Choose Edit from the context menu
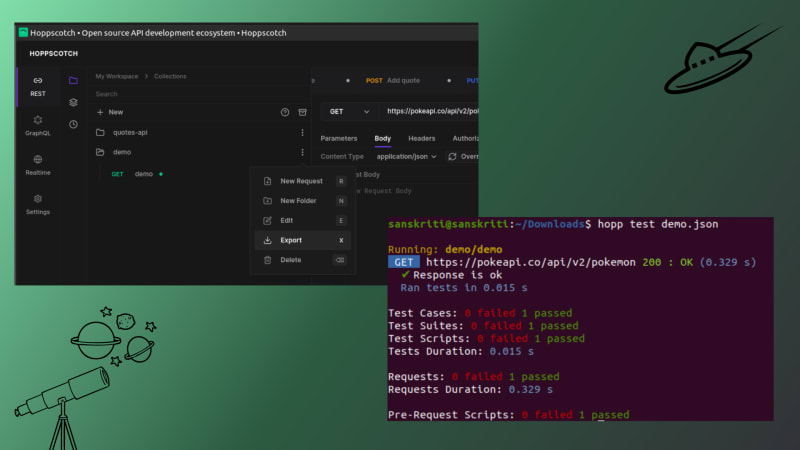Viewport: 800px width, 450px height. pos(303,220)
